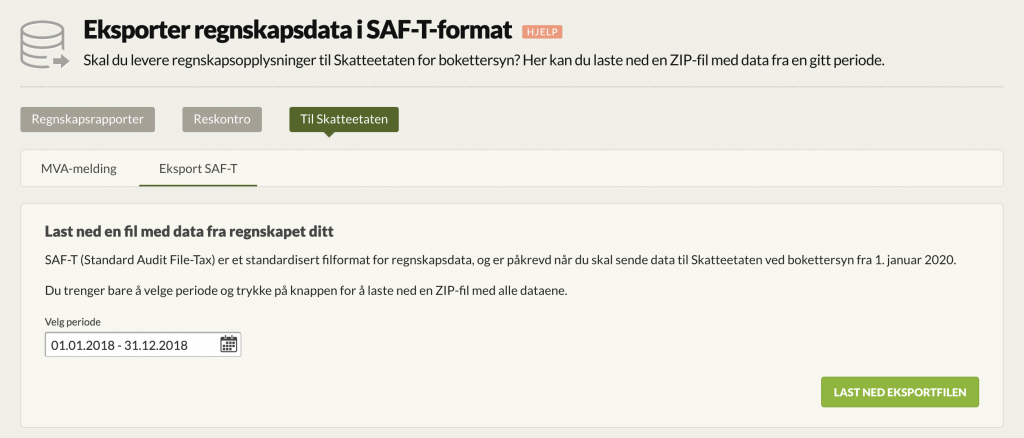Click the database export icon beside the title

(44, 45)
